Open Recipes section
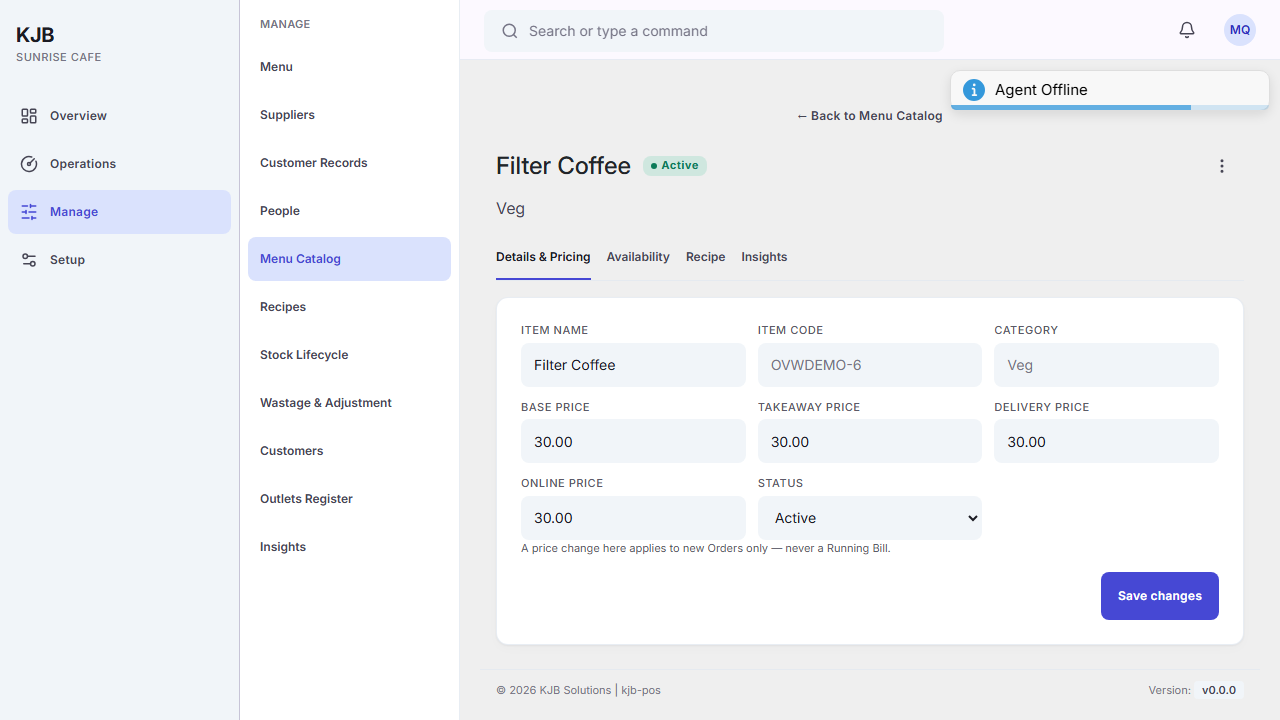The width and height of the screenshot is (1280, 720). pyautogui.click(x=349, y=307)
